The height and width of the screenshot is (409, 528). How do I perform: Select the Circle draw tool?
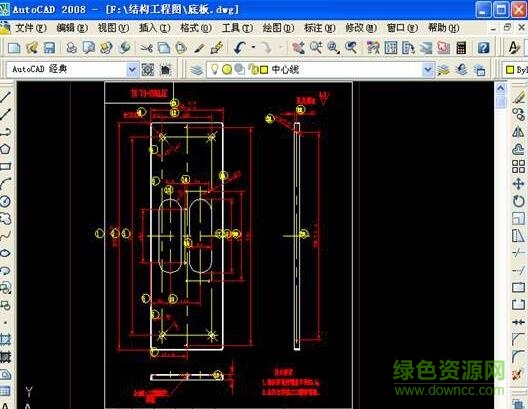click(x=6, y=201)
